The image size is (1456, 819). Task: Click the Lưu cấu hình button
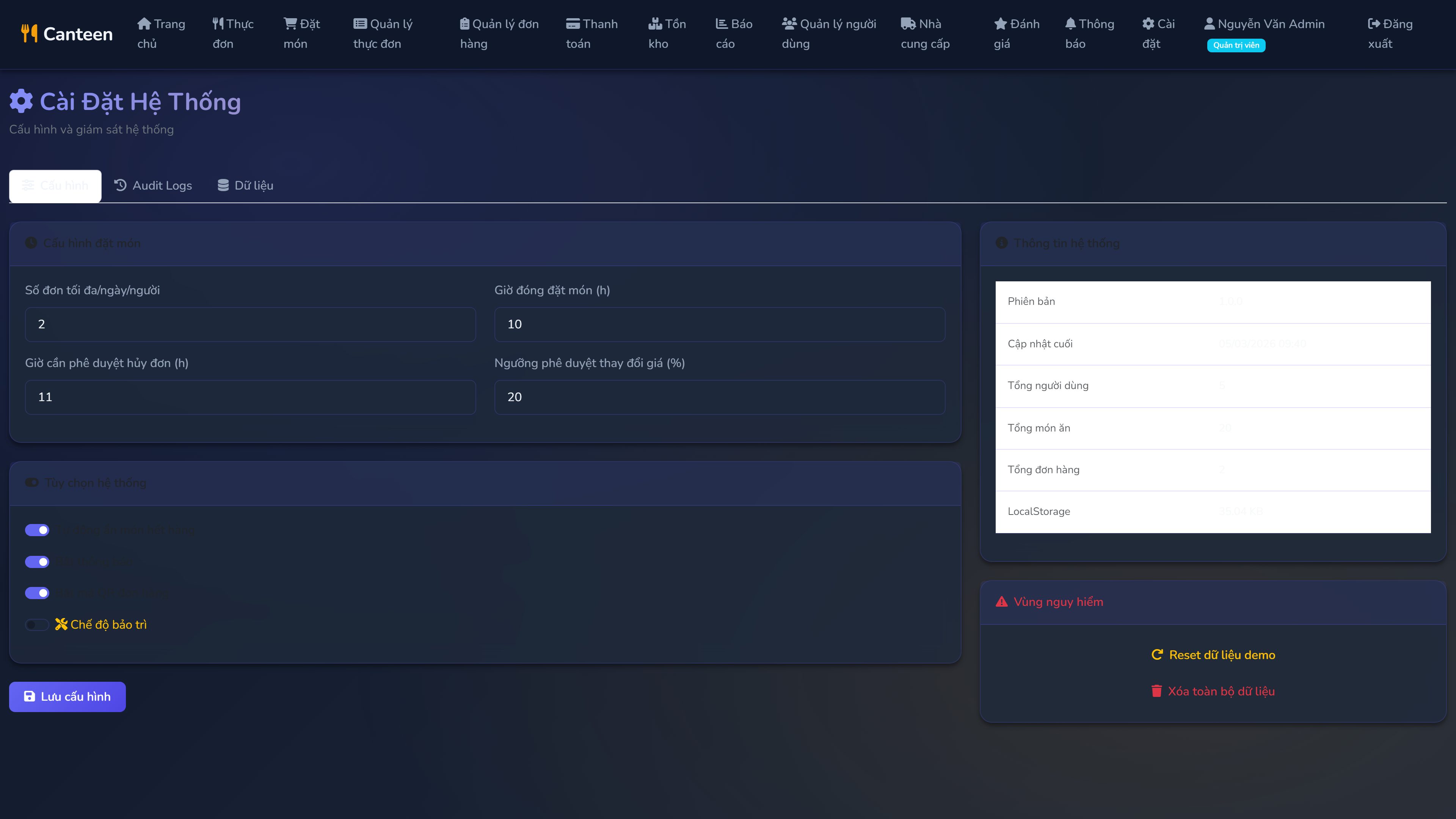pyautogui.click(x=67, y=697)
